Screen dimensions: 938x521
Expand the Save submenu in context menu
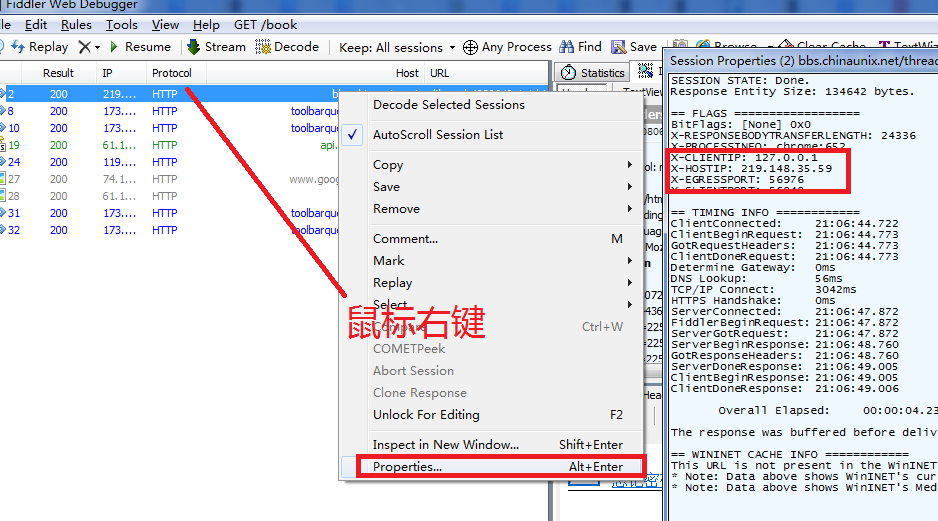pos(491,187)
